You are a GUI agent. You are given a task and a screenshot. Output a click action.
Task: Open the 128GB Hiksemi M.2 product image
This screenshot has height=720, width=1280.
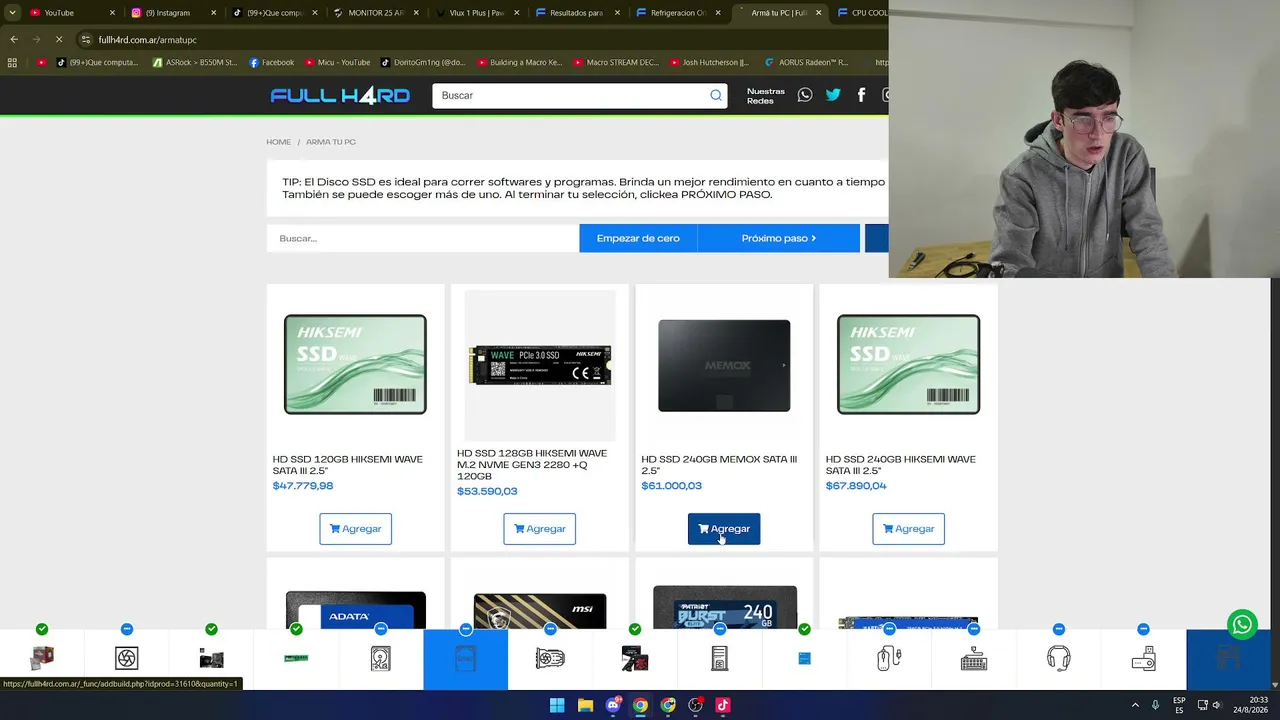pos(540,365)
